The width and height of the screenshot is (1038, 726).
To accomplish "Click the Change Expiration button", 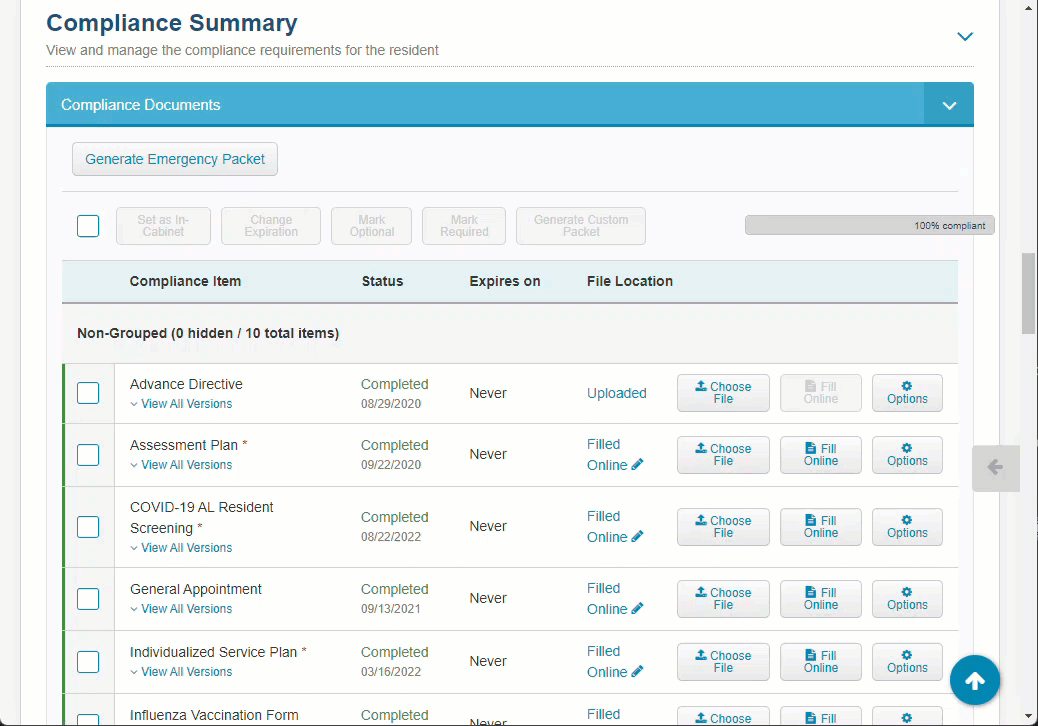I will [271, 226].
